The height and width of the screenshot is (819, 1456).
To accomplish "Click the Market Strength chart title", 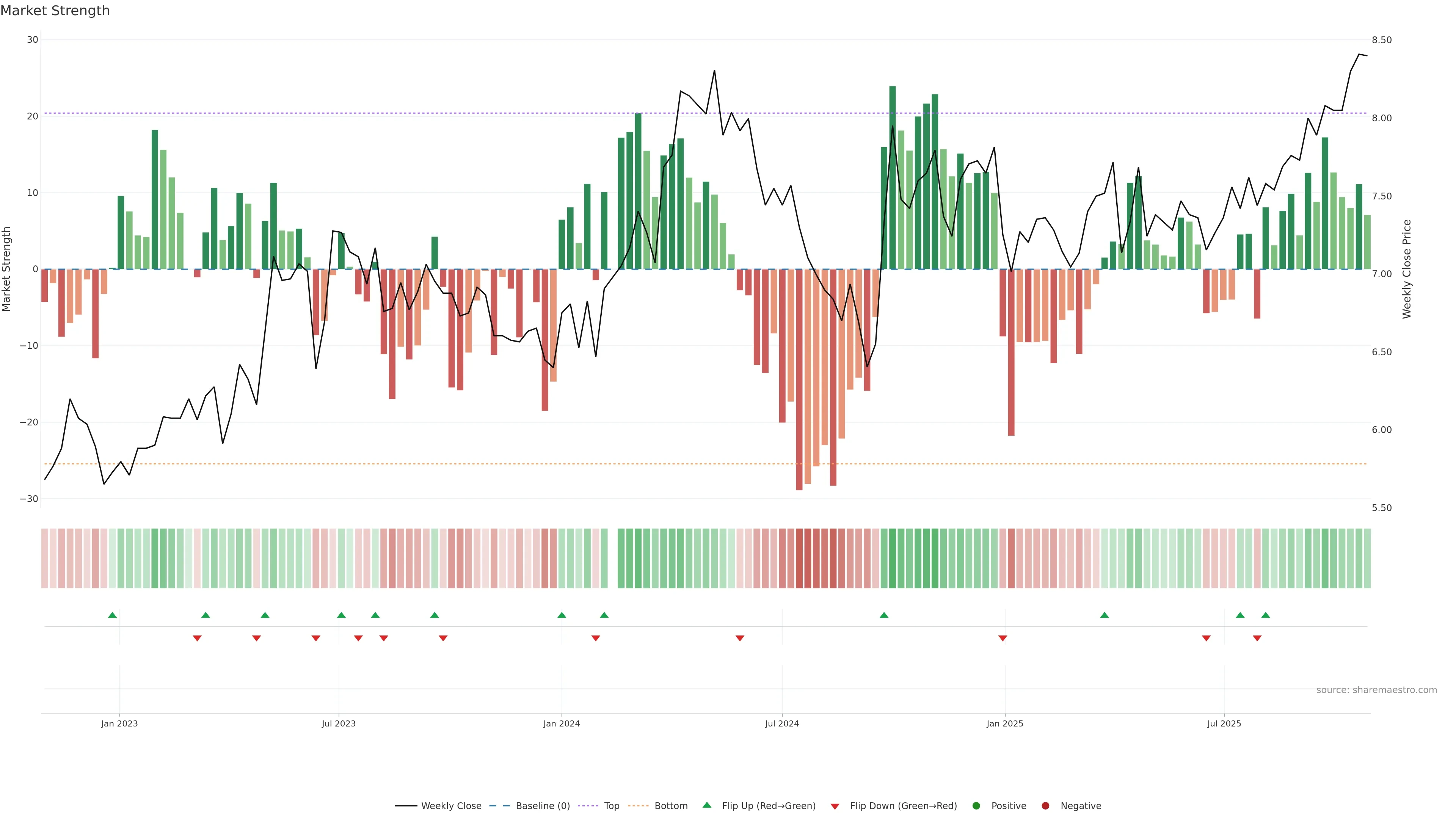I will [55, 11].
